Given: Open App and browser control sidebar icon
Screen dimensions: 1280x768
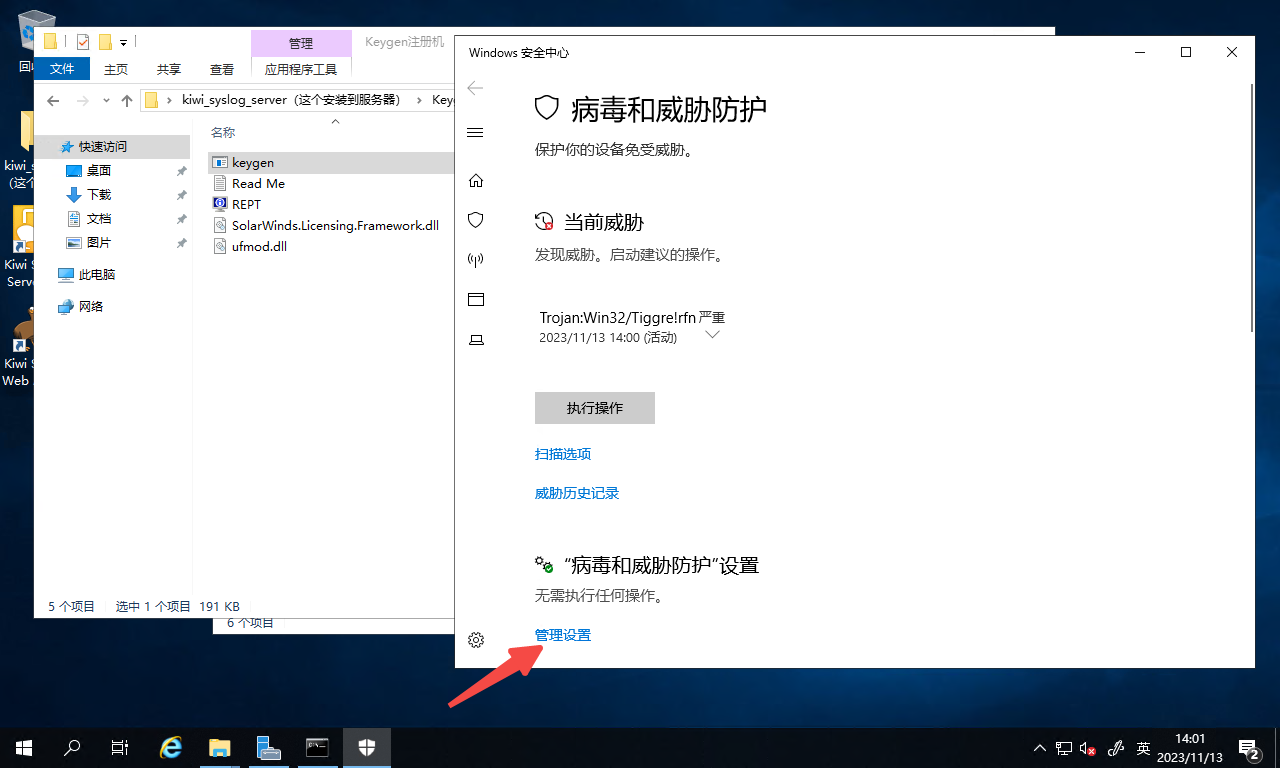Looking at the screenshot, I should (476, 300).
